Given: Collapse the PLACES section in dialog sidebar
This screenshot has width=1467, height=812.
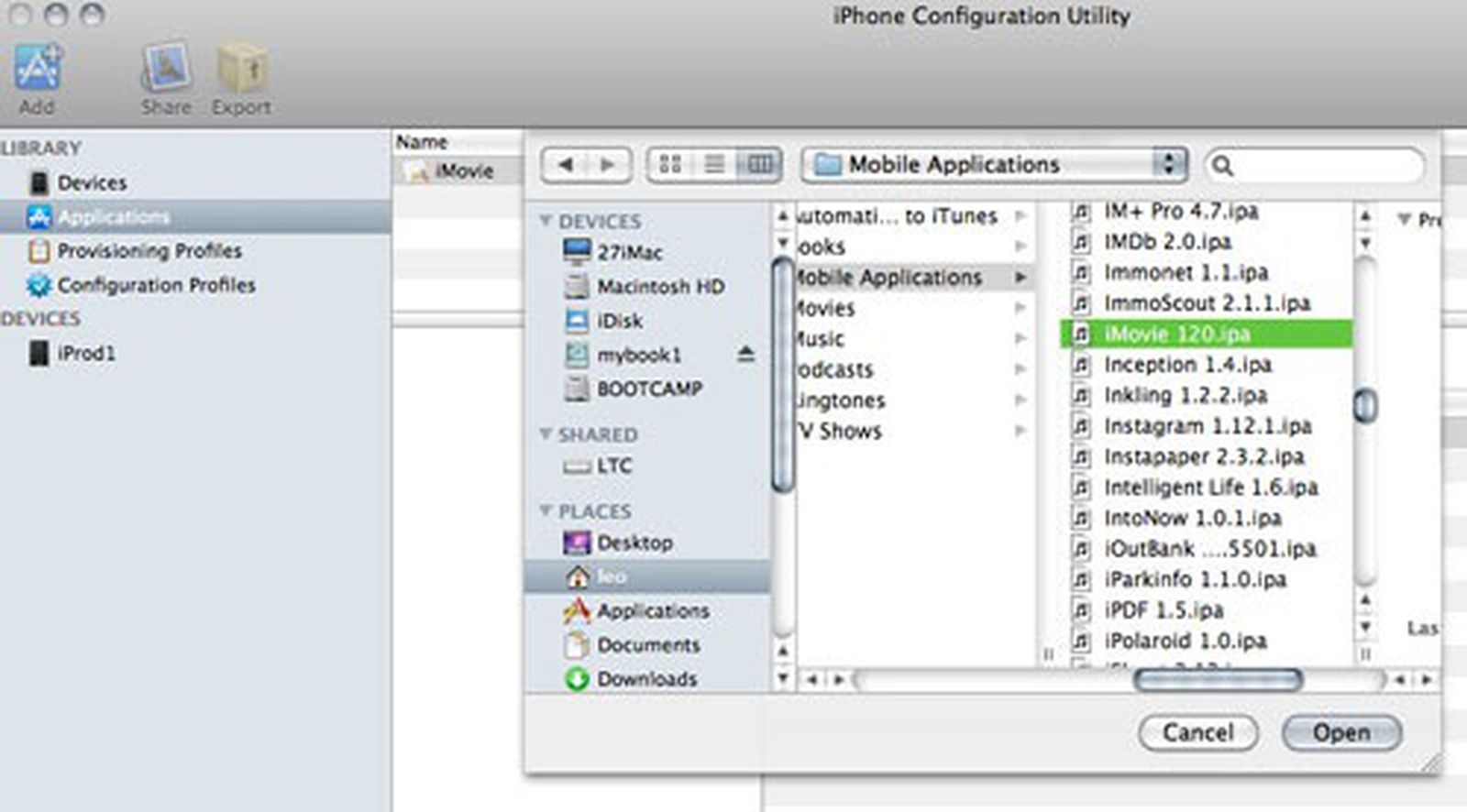Looking at the screenshot, I should coord(546,510).
